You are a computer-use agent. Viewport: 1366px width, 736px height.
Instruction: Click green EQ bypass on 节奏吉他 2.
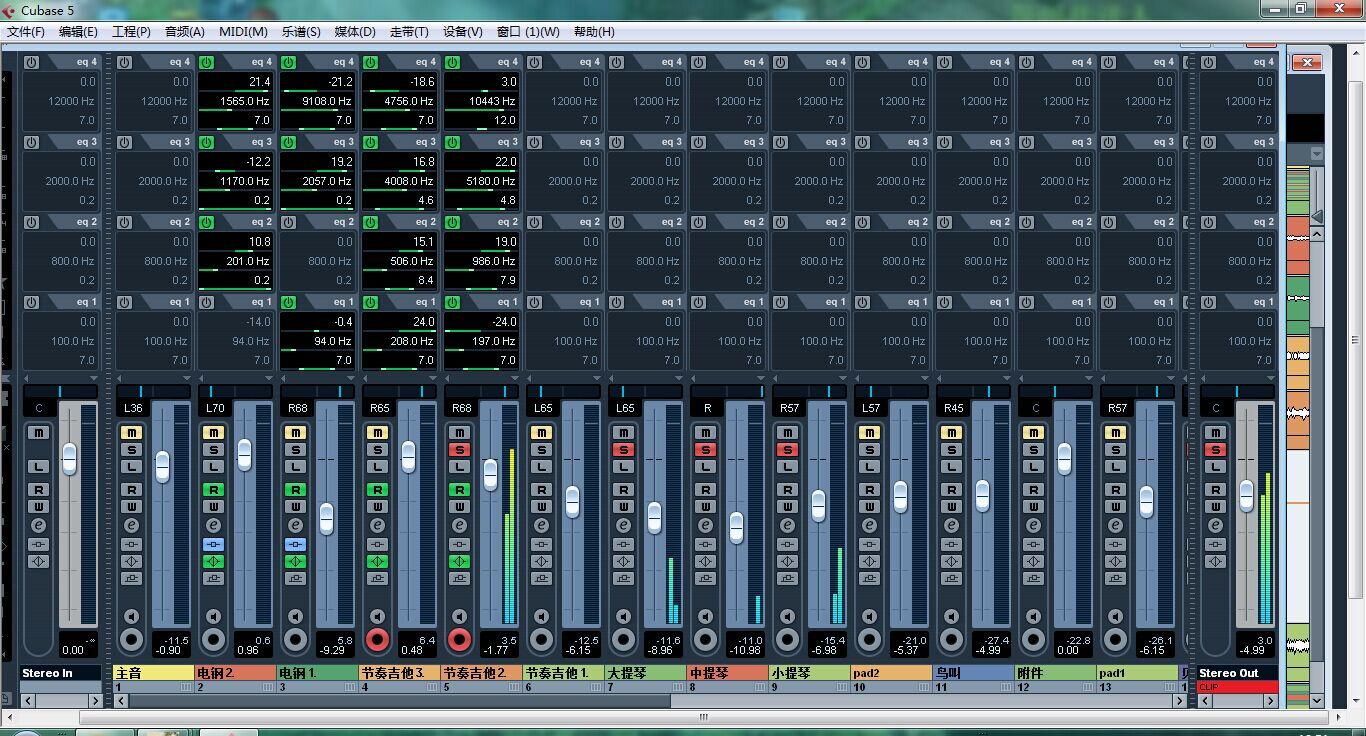click(459, 561)
